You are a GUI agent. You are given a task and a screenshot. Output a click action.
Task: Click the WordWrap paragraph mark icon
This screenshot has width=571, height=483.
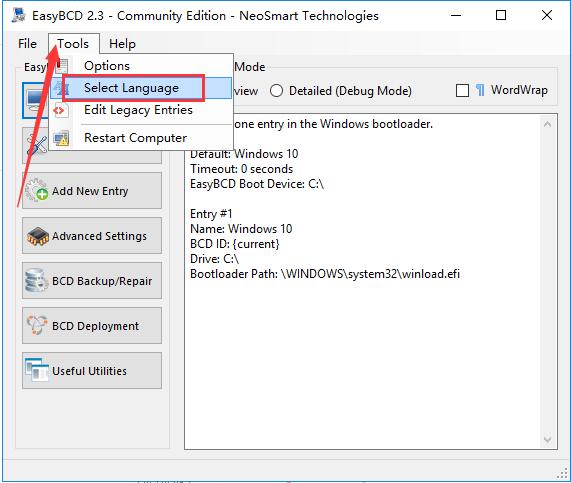[x=480, y=90]
